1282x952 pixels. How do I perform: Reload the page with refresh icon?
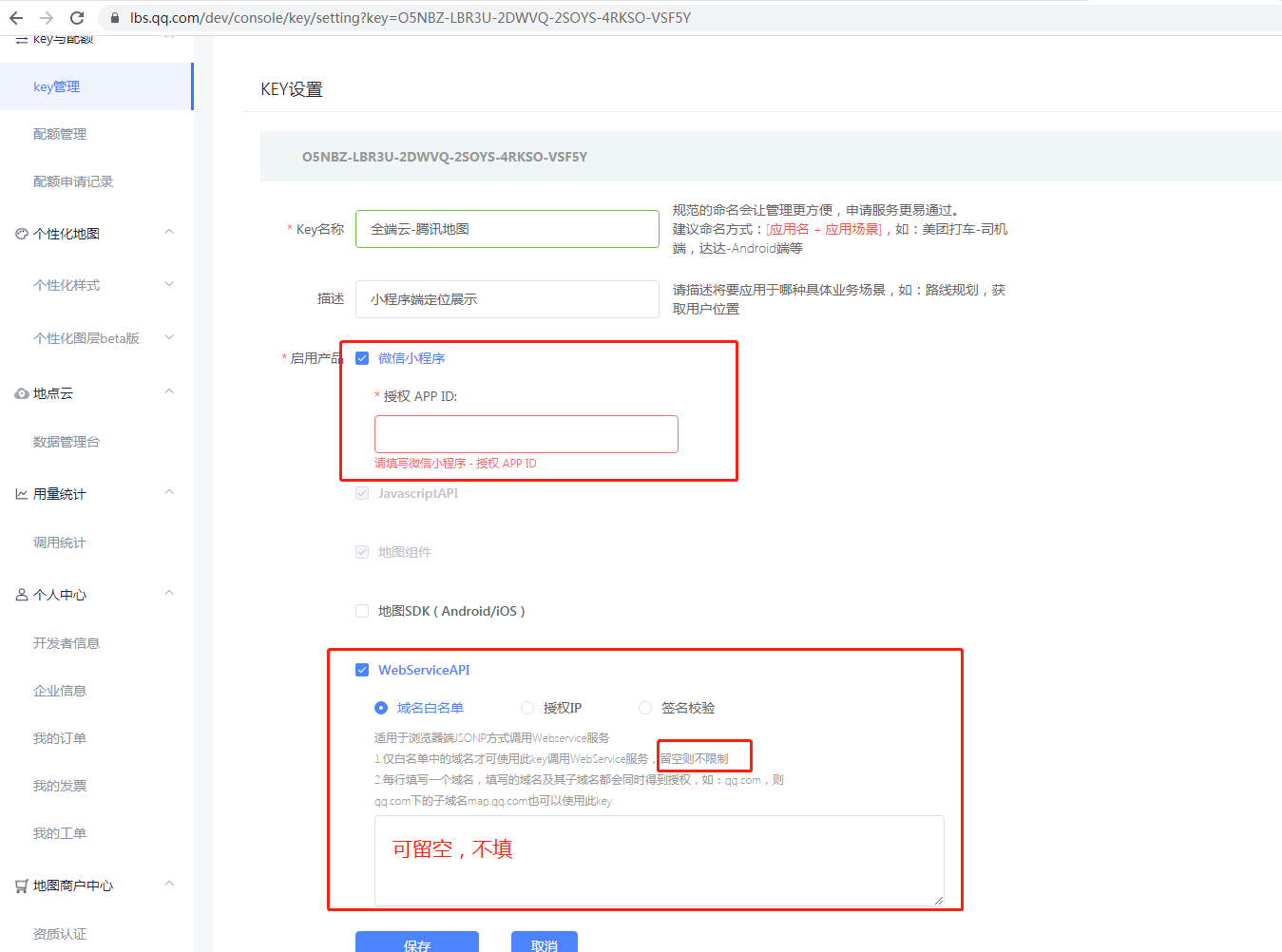click(x=77, y=18)
